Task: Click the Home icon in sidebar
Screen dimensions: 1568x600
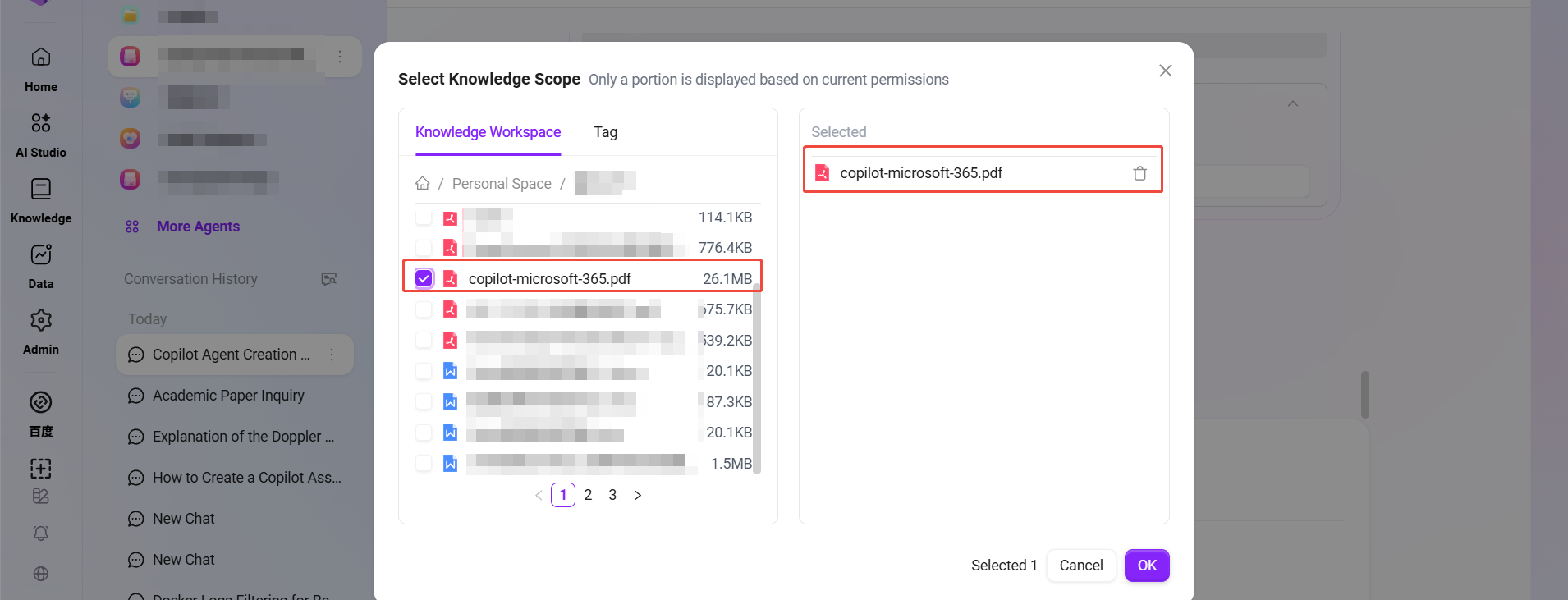Action: (41, 57)
